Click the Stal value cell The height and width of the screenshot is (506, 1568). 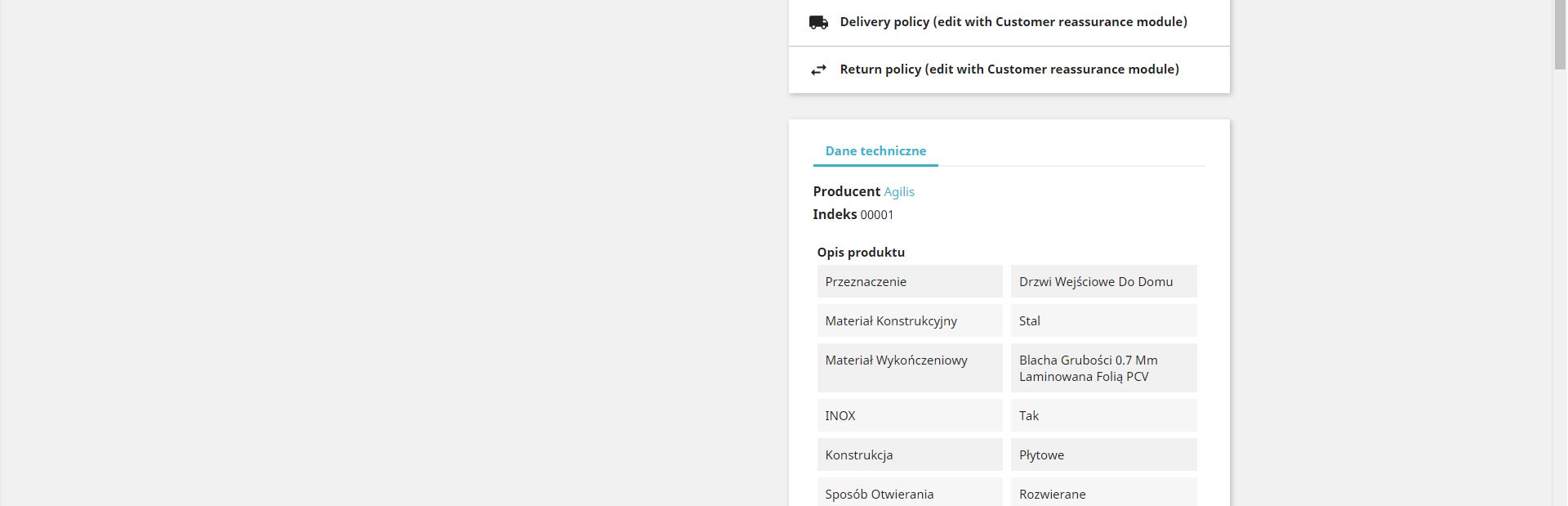point(1103,321)
